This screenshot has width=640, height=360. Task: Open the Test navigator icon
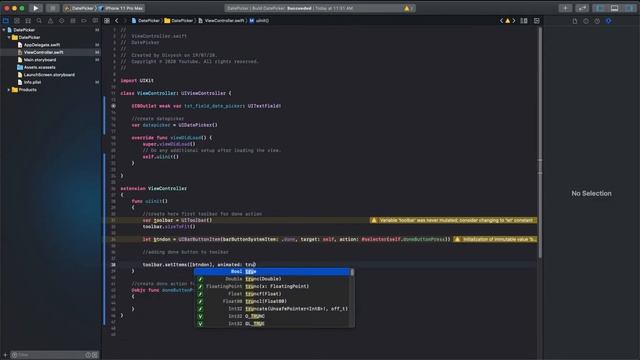click(x=61, y=20)
